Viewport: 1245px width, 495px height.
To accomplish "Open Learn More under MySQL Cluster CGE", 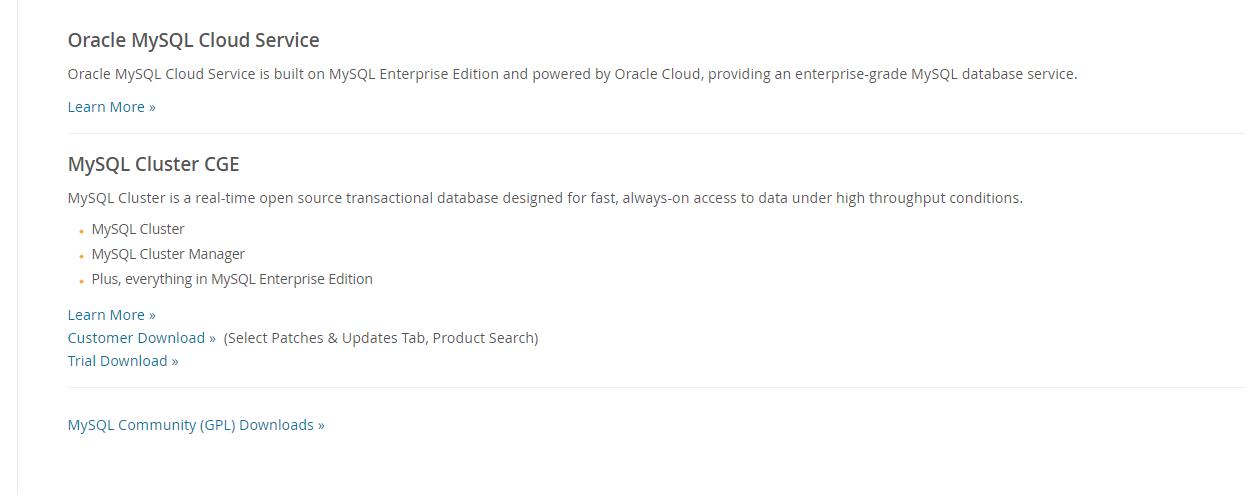I will click(111, 315).
